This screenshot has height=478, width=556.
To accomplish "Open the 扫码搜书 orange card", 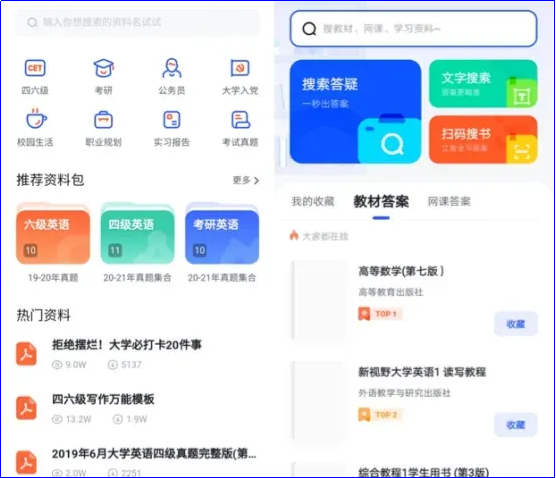I will coord(483,139).
